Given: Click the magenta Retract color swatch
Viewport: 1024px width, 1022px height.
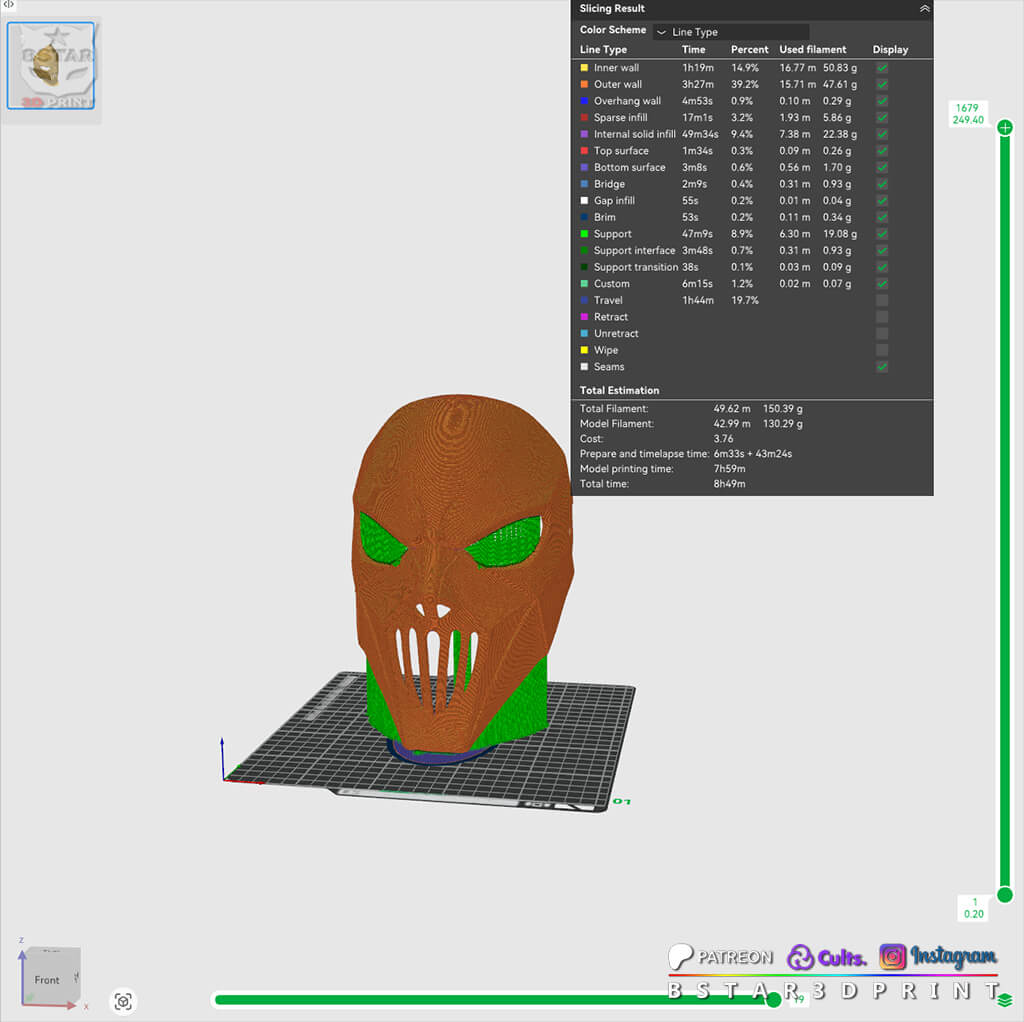Looking at the screenshot, I should 584,317.
